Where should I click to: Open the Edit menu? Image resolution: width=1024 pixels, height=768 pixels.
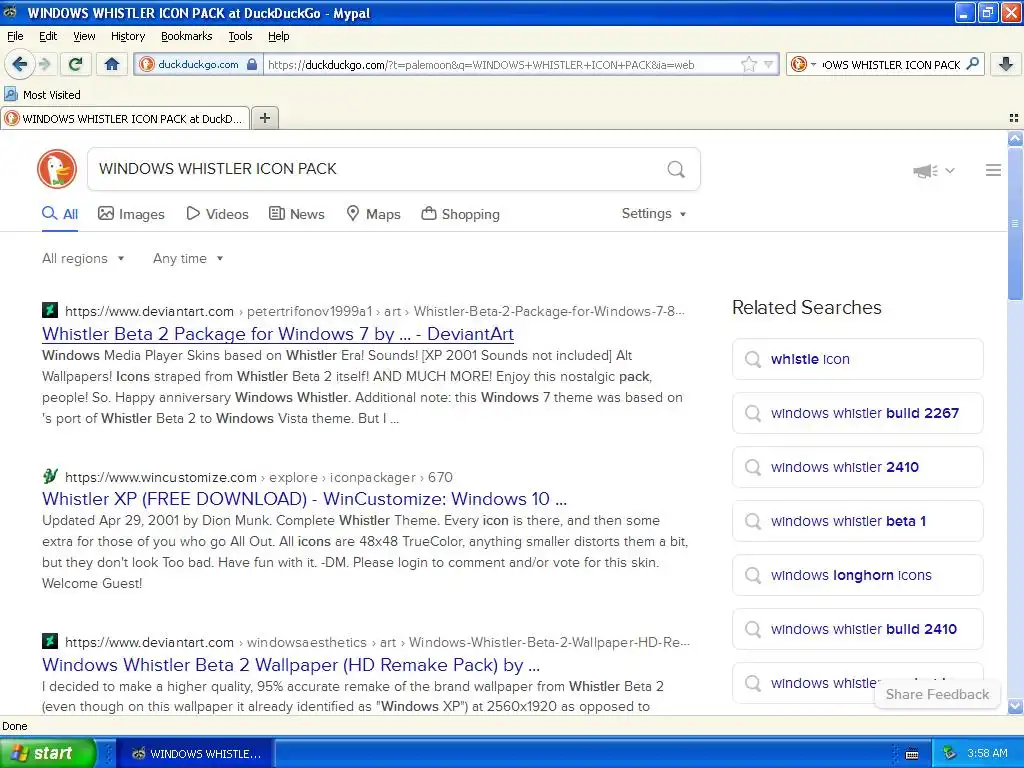tap(48, 36)
